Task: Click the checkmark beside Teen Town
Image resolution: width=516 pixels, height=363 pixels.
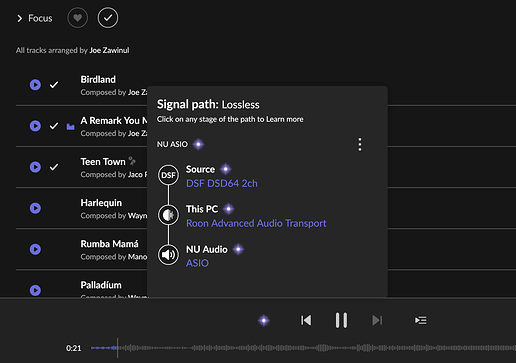Action: click(54, 167)
